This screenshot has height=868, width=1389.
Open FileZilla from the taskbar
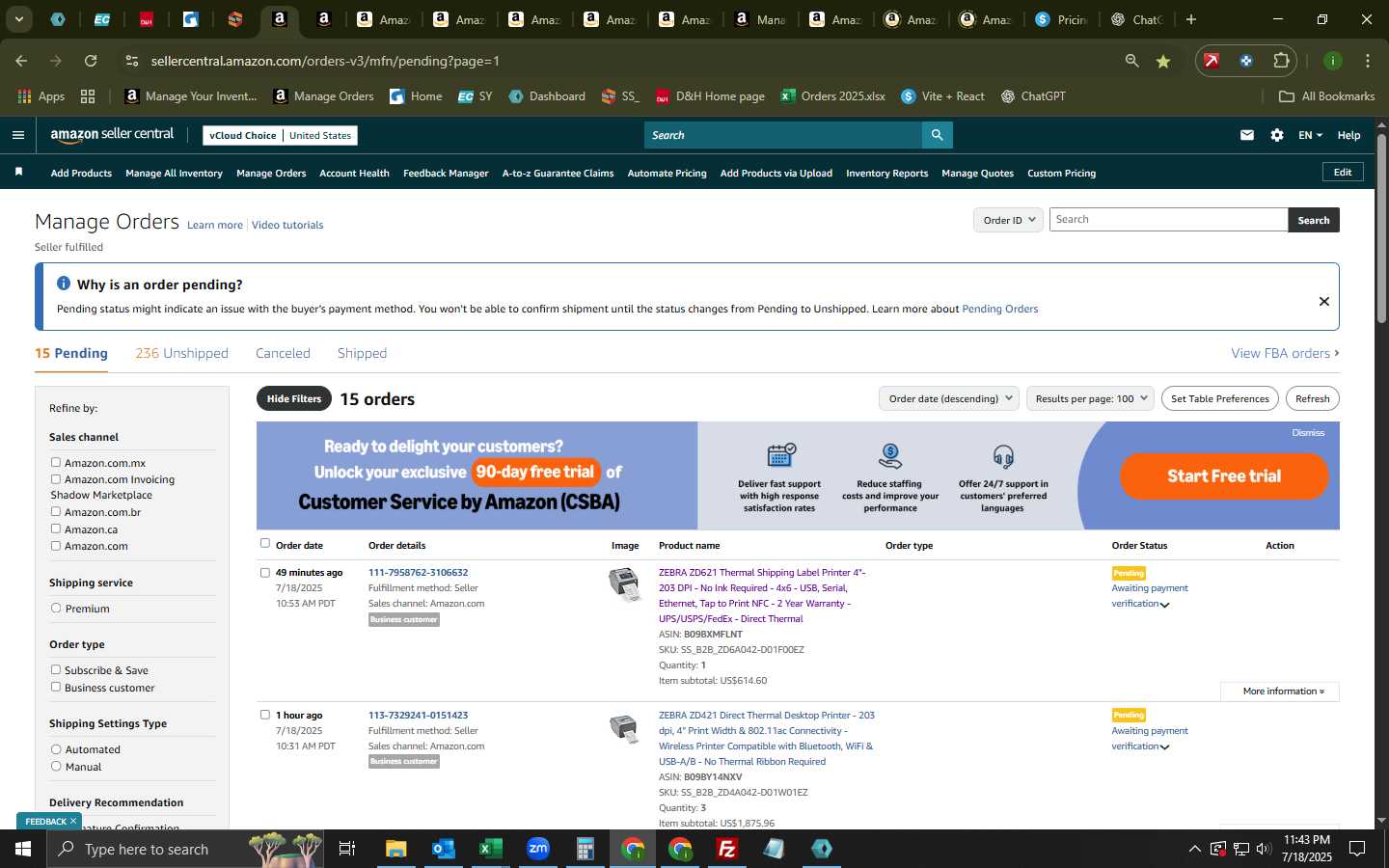[x=727, y=849]
